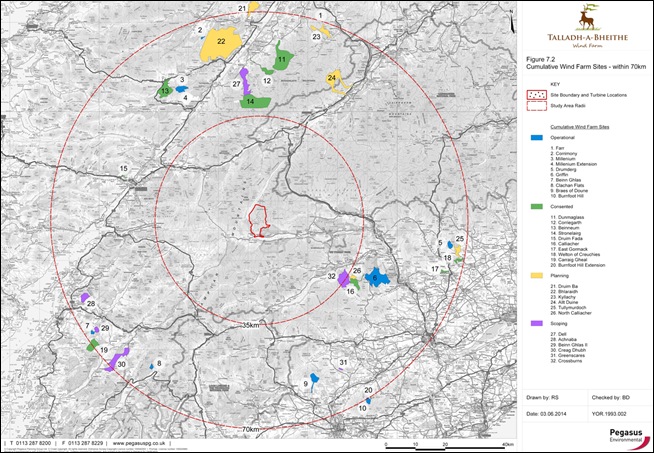654x453 pixels.
Task: Click the 35km radius label
Action: point(250,325)
